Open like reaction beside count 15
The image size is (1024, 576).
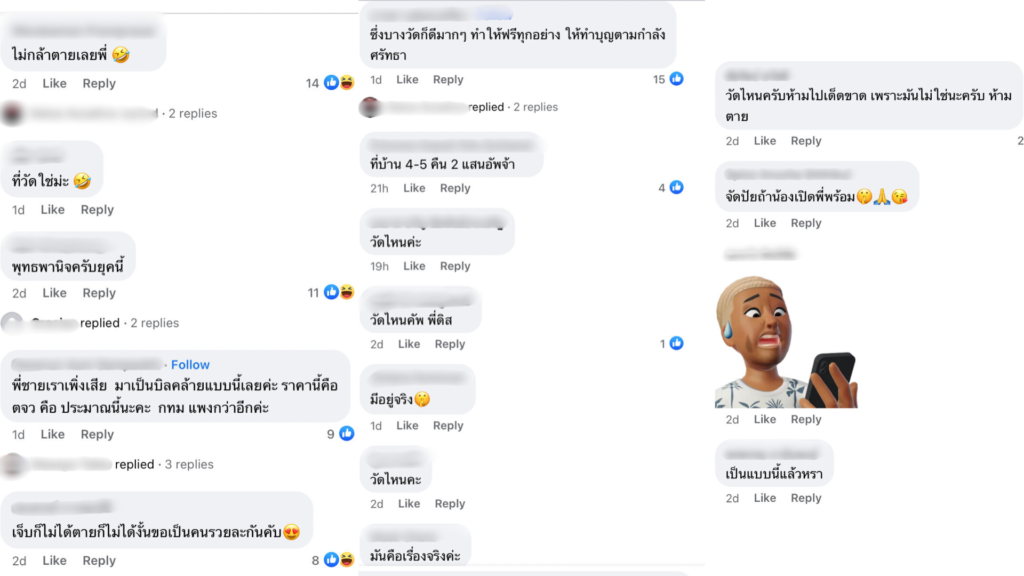[677, 79]
